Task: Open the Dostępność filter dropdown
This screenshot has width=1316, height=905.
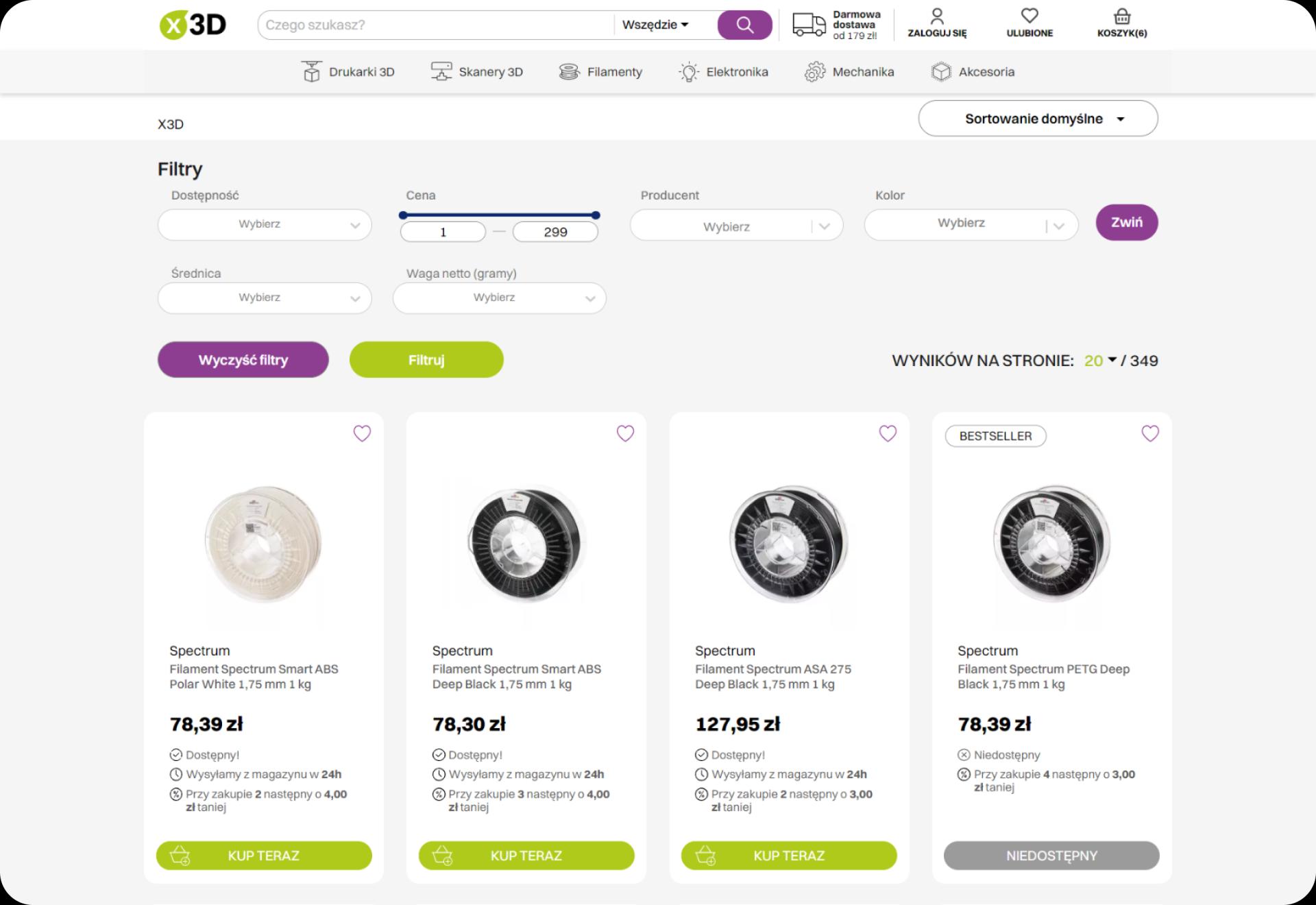Action: (265, 225)
